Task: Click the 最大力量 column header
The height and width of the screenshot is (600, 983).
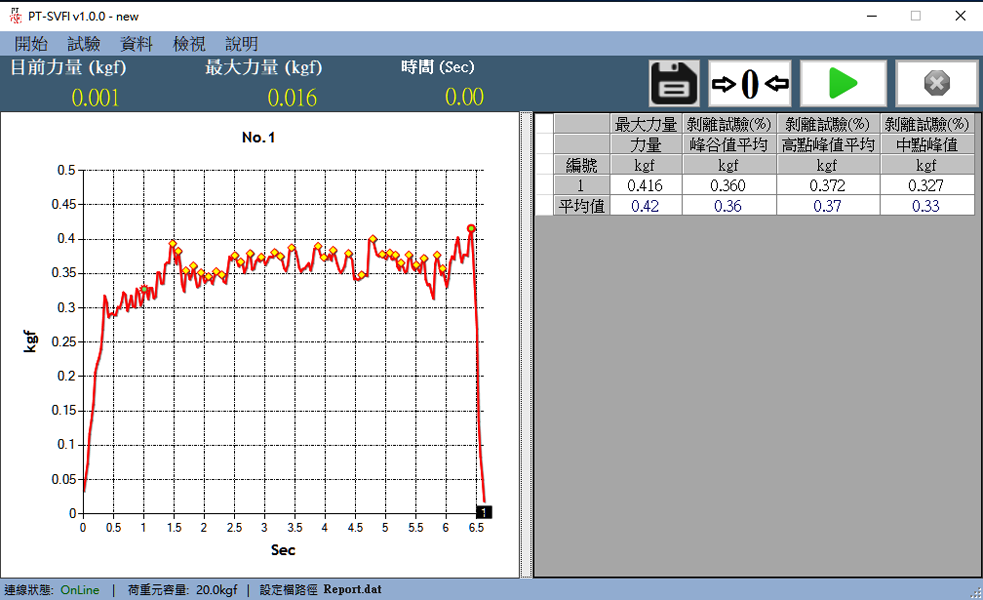Action: pos(646,125)
